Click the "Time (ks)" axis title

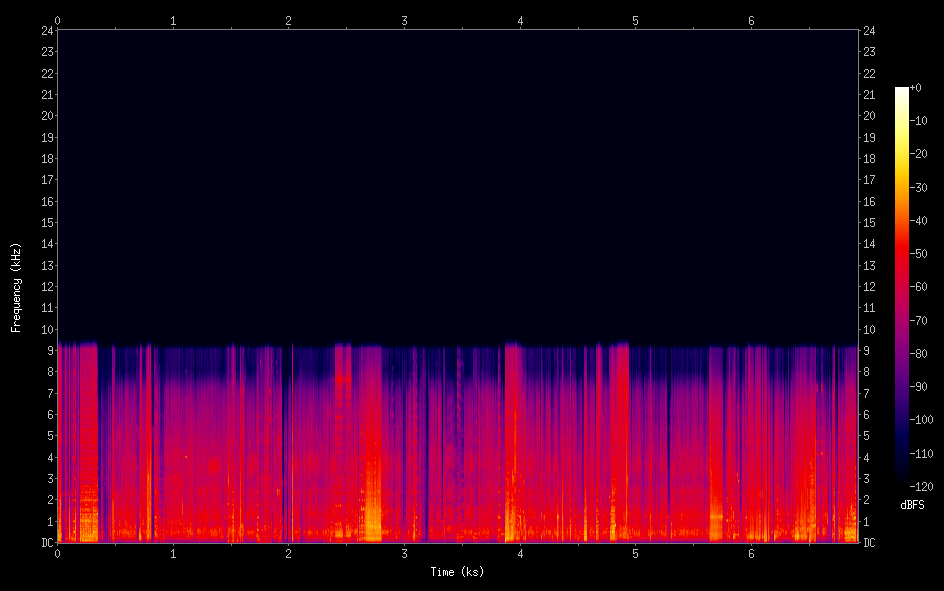457,572
